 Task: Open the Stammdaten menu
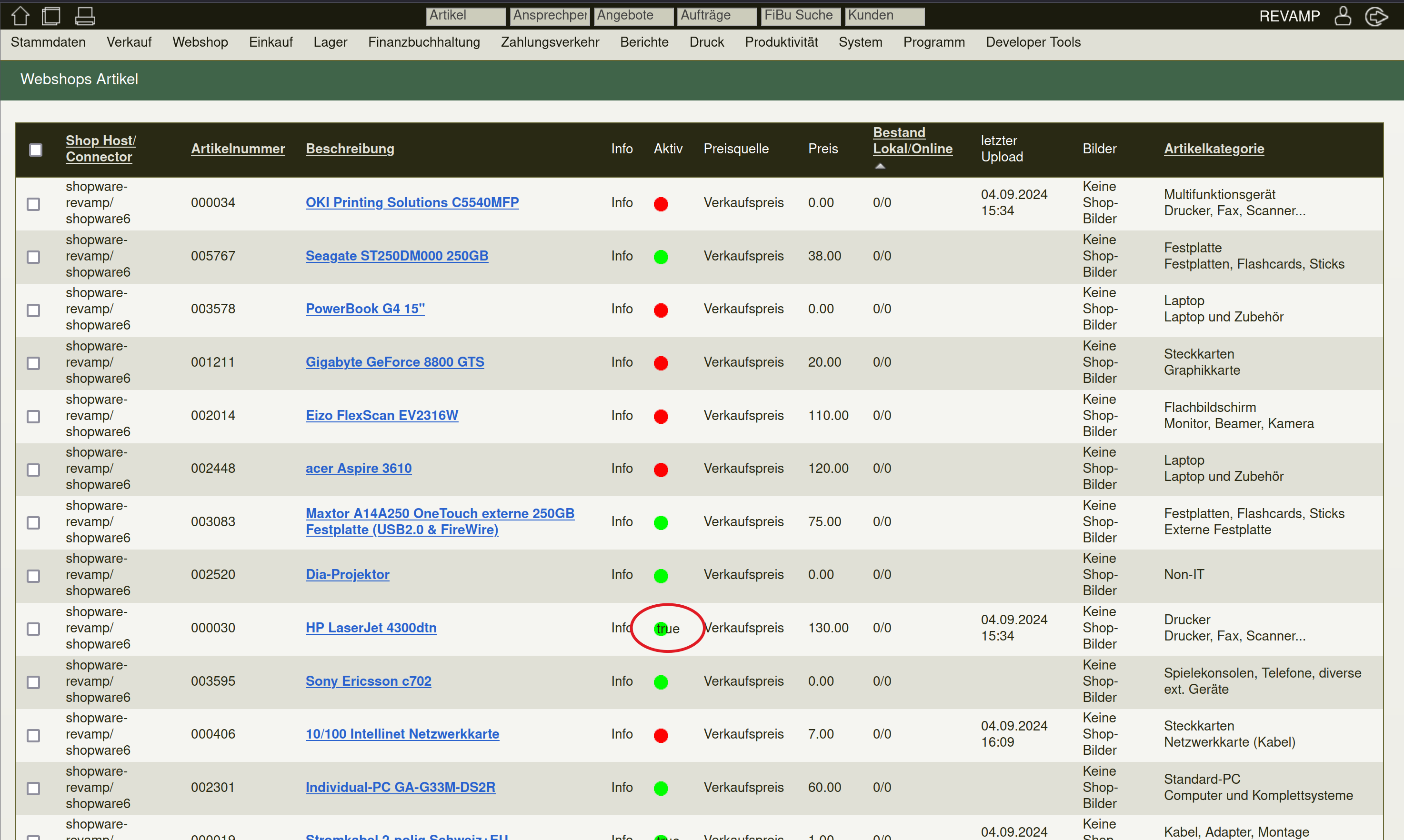tap(48, 42)
